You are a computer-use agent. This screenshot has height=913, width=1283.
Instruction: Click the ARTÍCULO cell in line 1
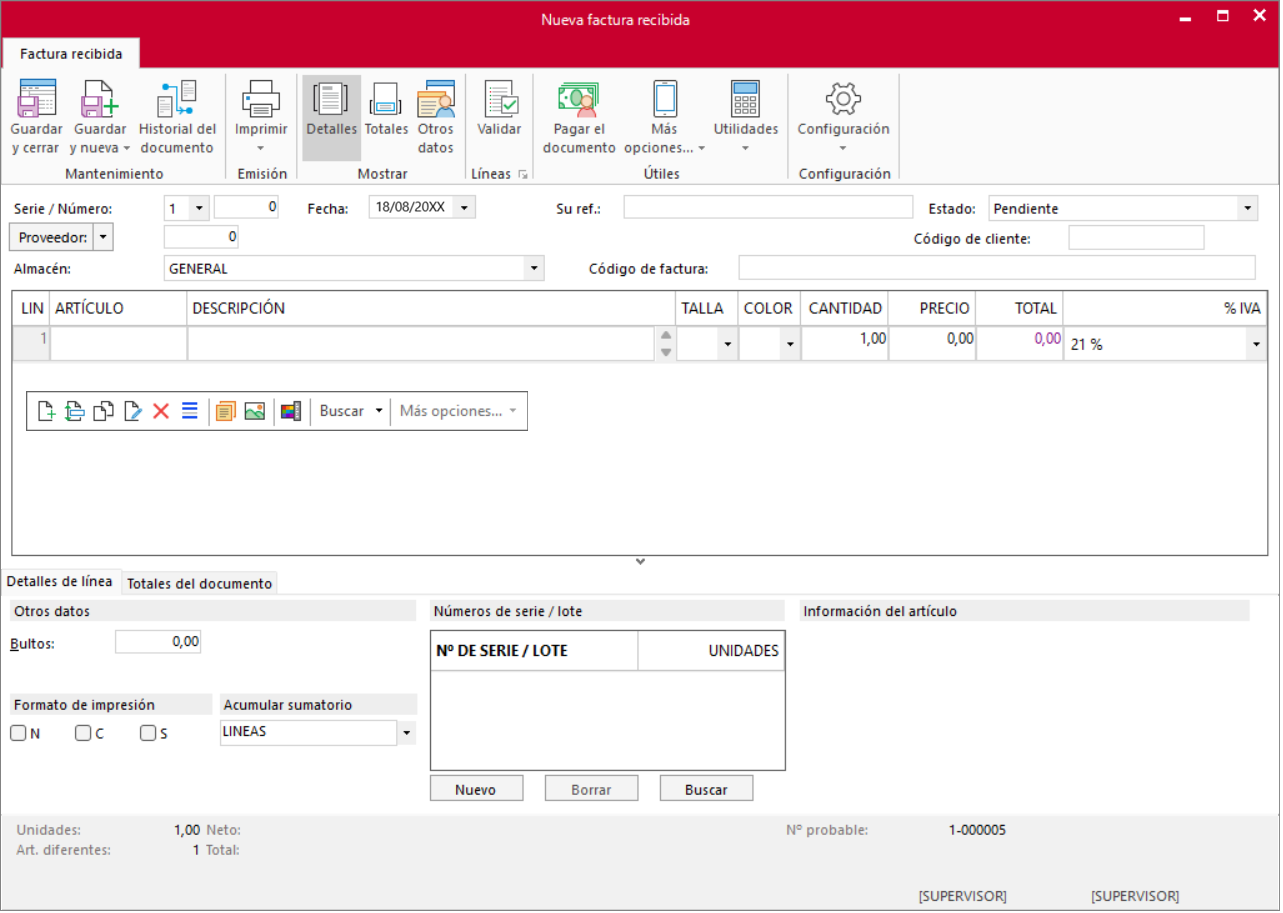(x=119, y=343)
